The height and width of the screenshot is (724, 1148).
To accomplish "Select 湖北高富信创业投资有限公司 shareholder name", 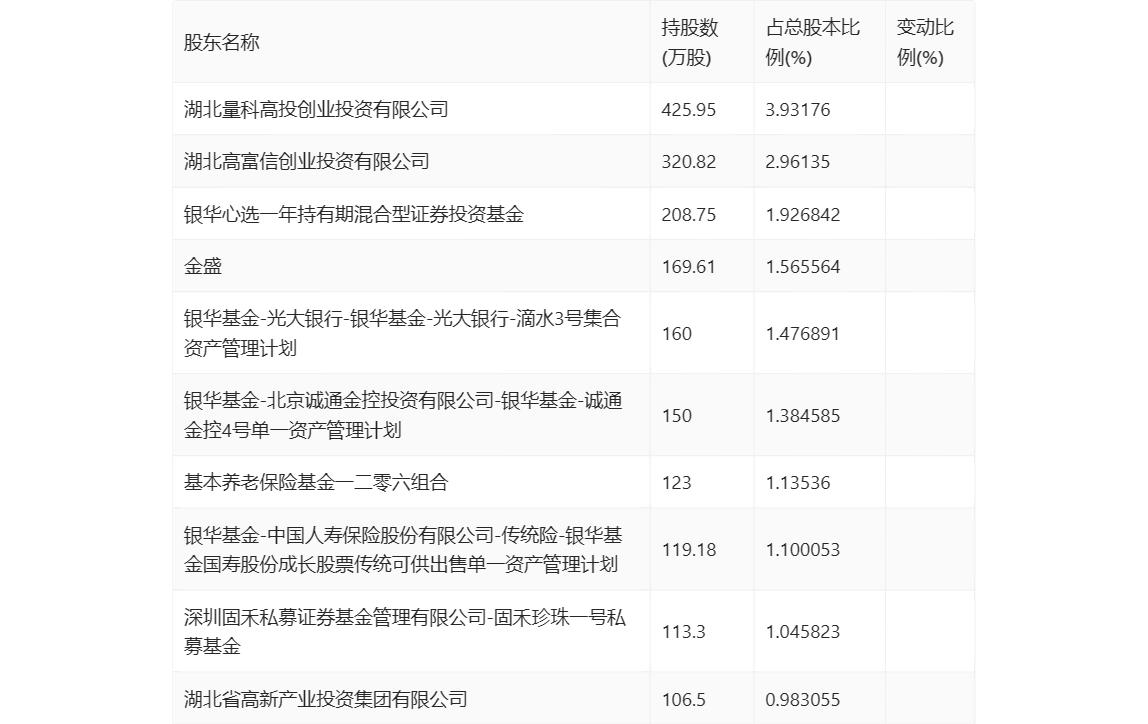I will (307, 161).
